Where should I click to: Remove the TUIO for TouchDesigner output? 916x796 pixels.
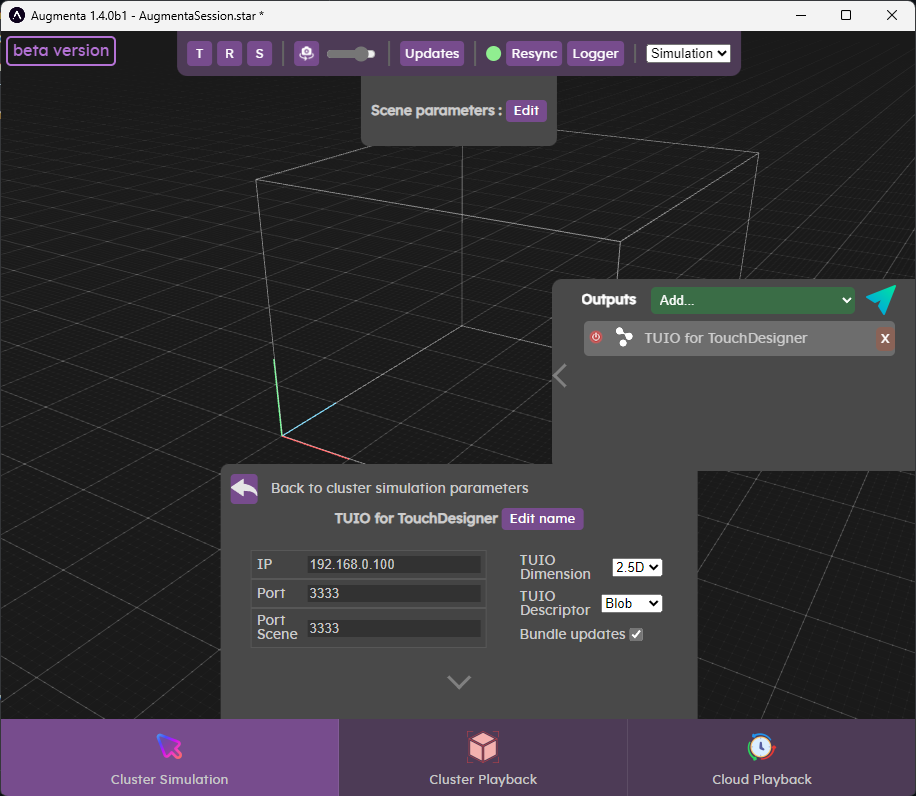coord(885,339)
